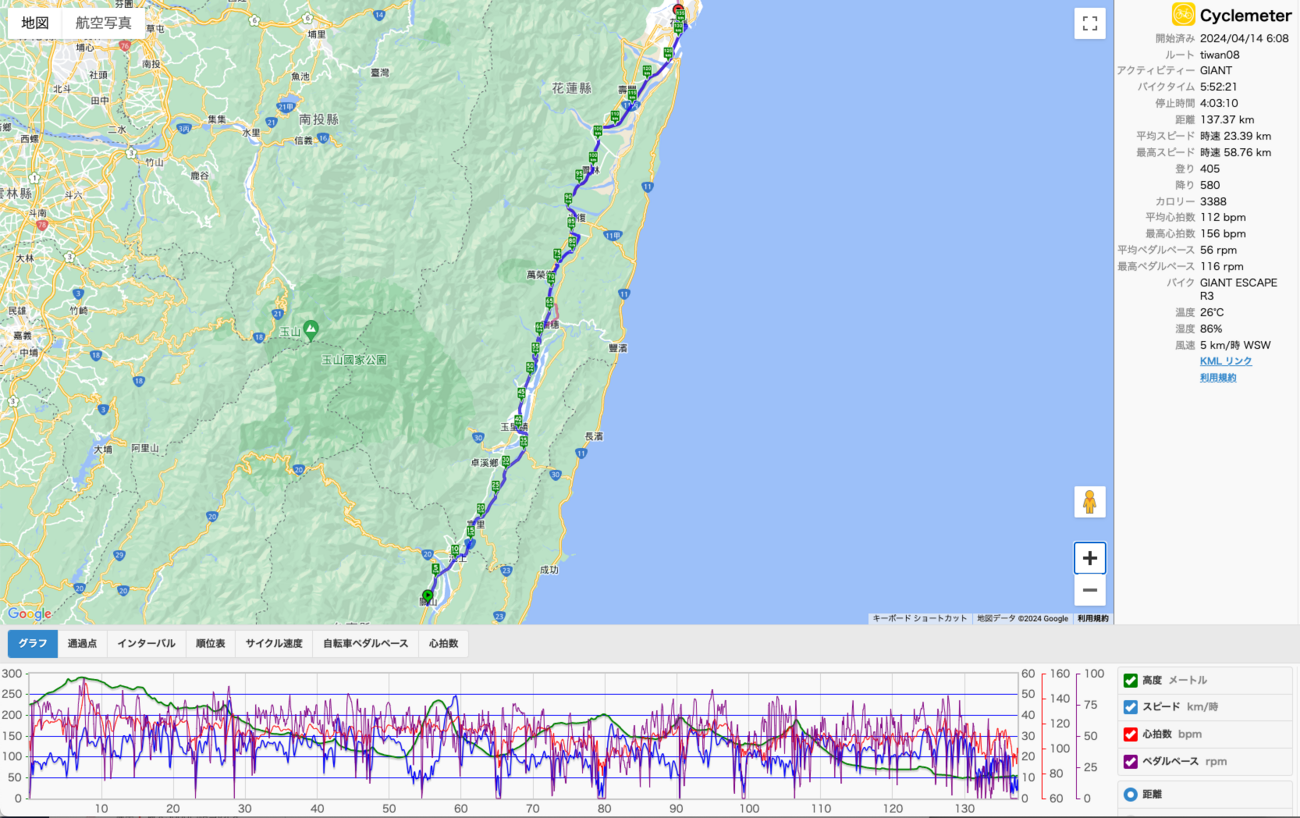Click the 5 km route marker
The image size is (1300, 818).
tap(436, 569)
